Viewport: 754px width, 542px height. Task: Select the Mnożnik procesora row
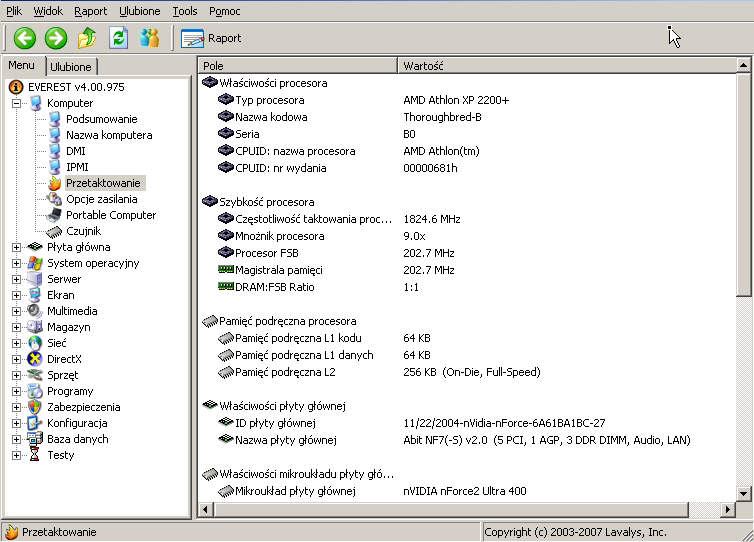tap(466, 236)
